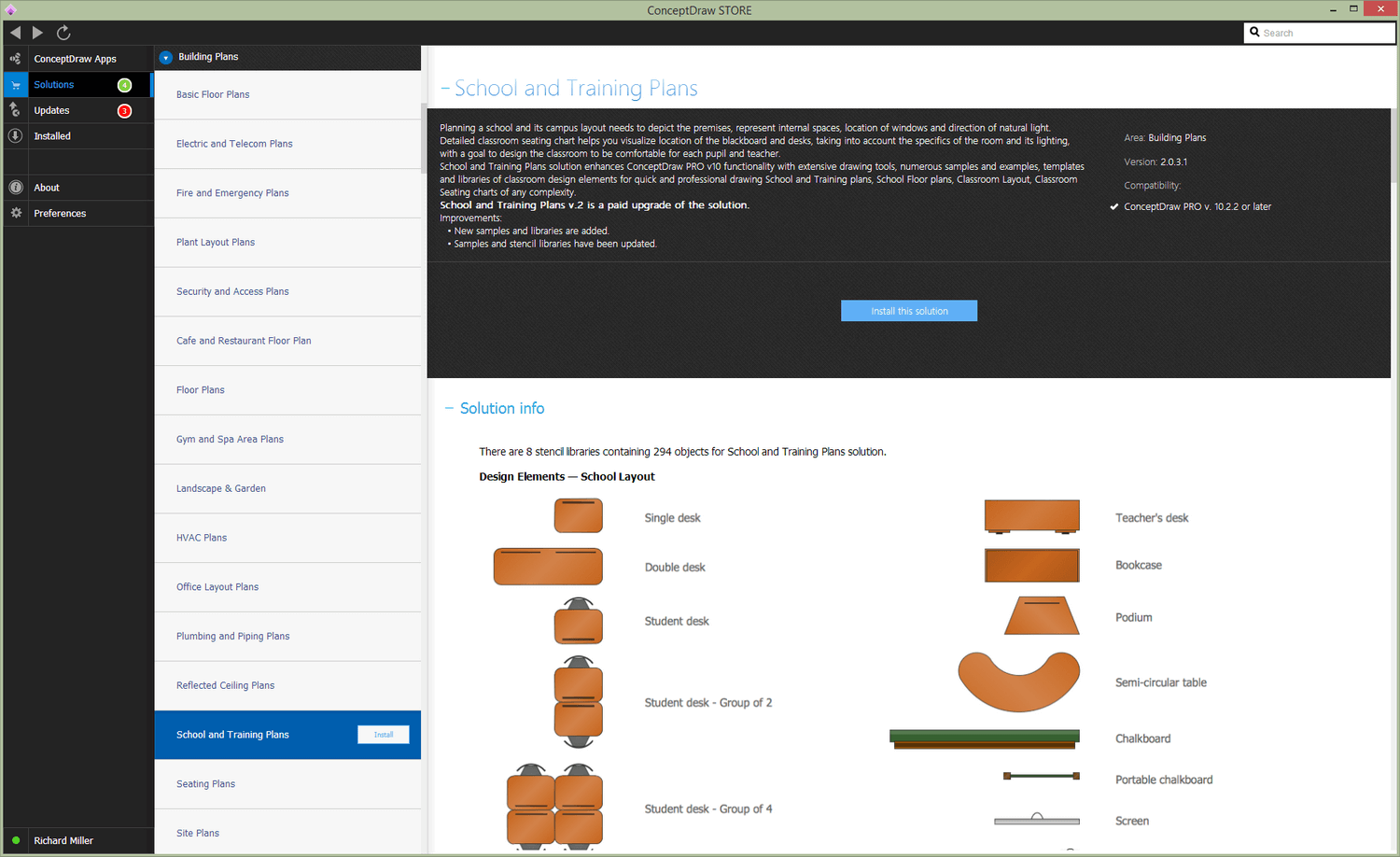1400x857 pixels.
Task: Click the About info icon
Action: (x=16, y=188)
